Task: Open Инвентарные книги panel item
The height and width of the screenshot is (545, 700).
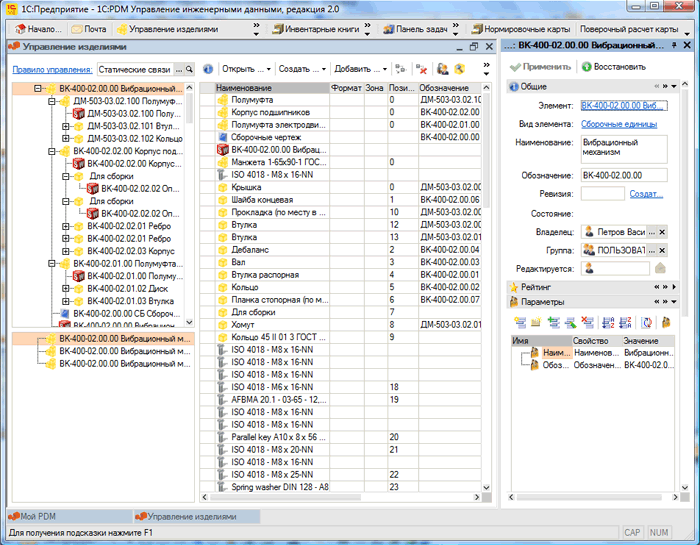Action: click(x=316, y=29)
